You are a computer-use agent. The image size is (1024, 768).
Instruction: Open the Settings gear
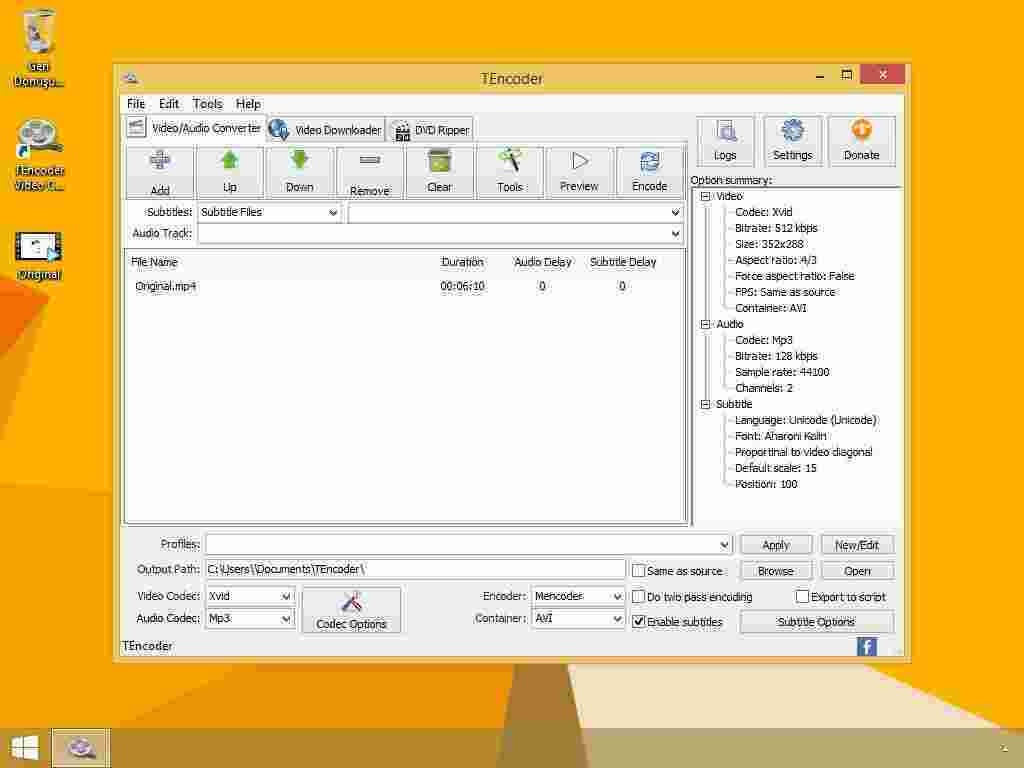(x=793, y=141)
